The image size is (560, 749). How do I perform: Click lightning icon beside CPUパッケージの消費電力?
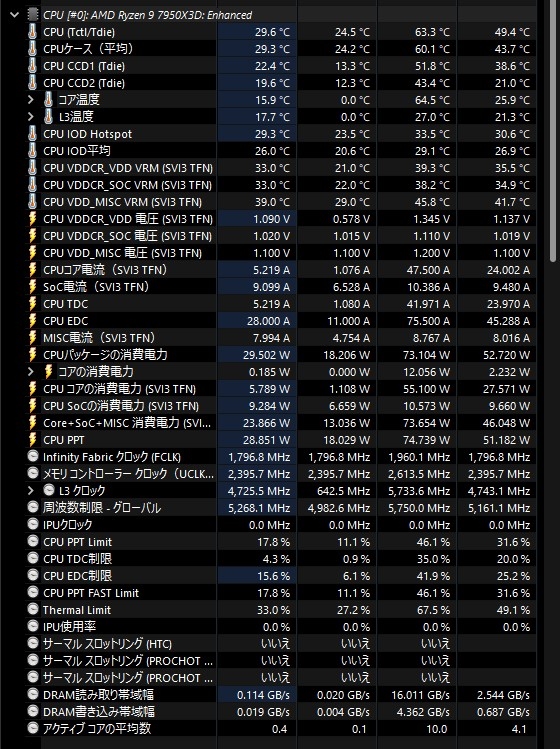pos(32,355)
